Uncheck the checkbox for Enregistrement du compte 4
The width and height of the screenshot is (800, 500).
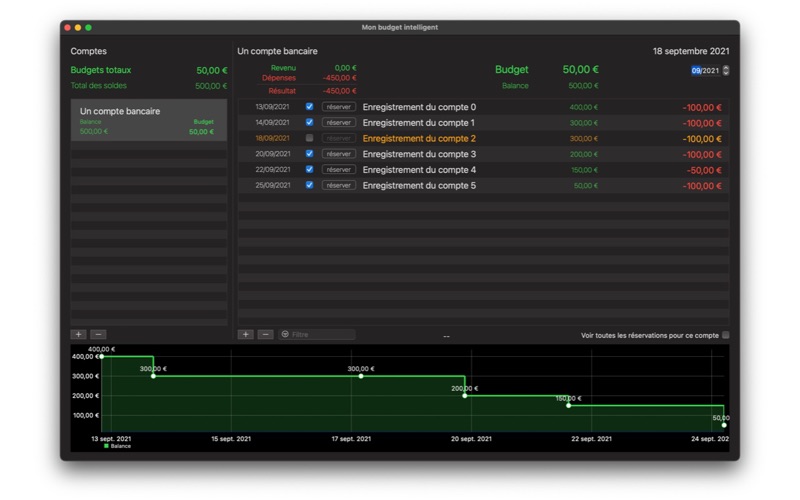tap(309, 169)
